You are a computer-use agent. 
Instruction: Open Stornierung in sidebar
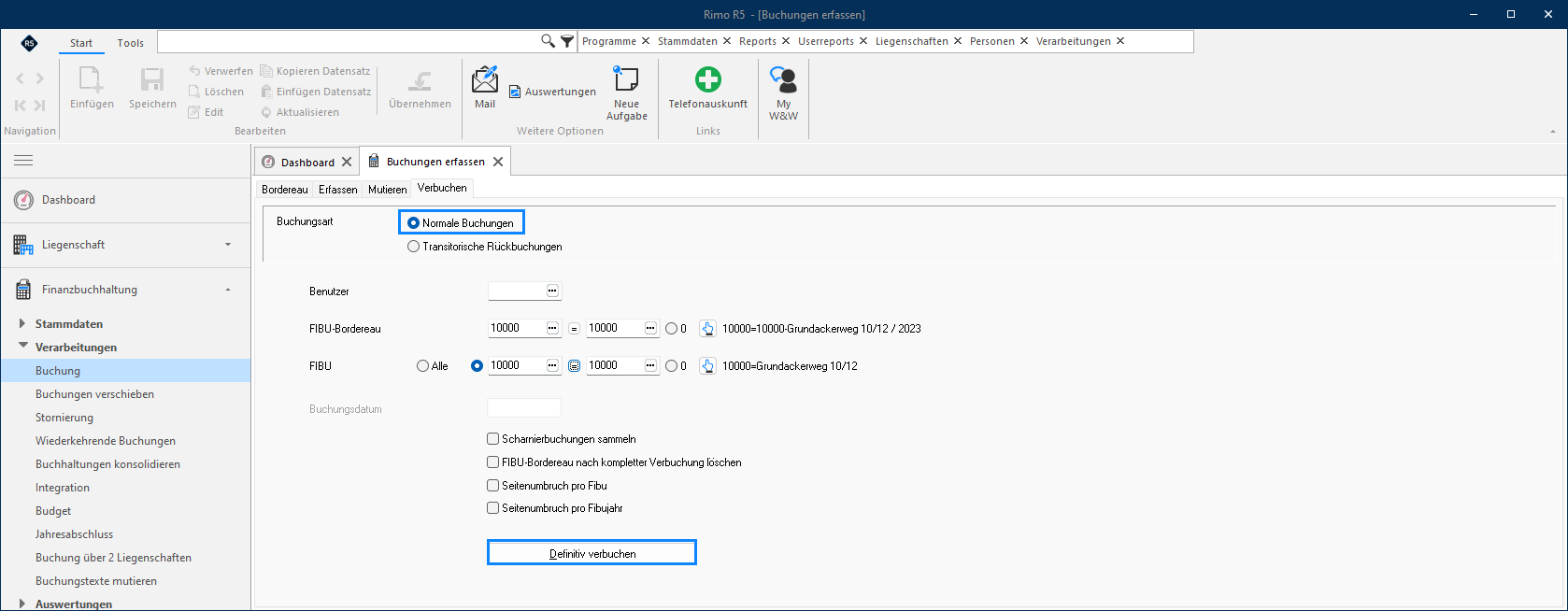64,418
